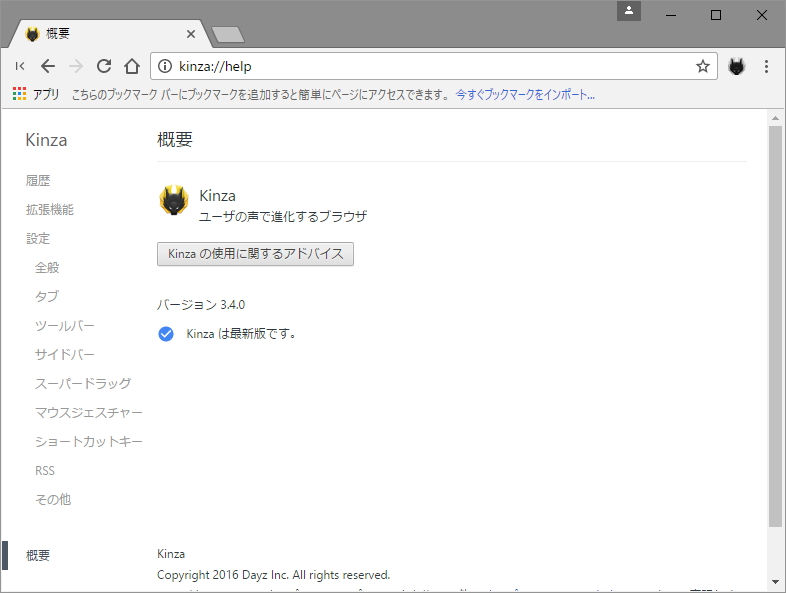Screen dimensions: 786x593
Task: Click the ユーザの声で進化するブラウザ tagline
Action: point(283,217)
